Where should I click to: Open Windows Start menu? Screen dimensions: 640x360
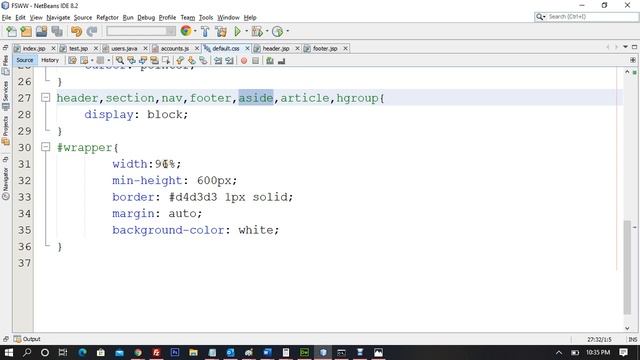8,352
